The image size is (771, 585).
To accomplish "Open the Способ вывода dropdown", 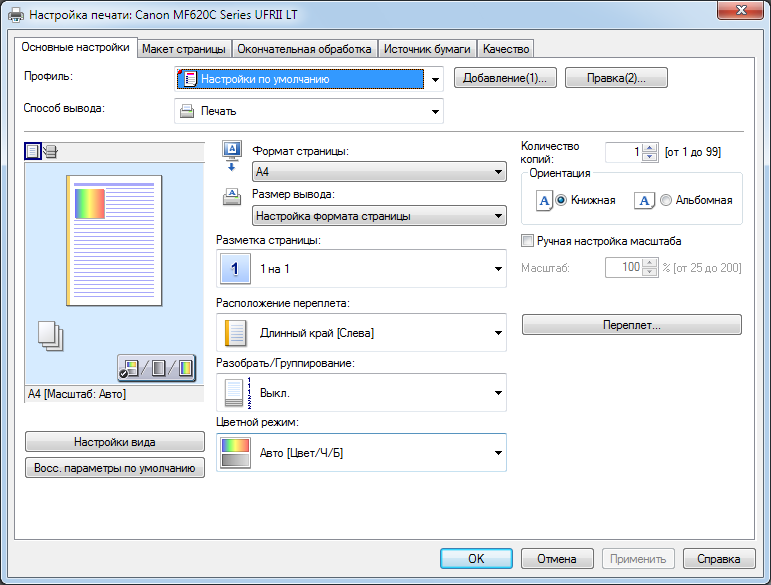I will [x=309, y=111].
